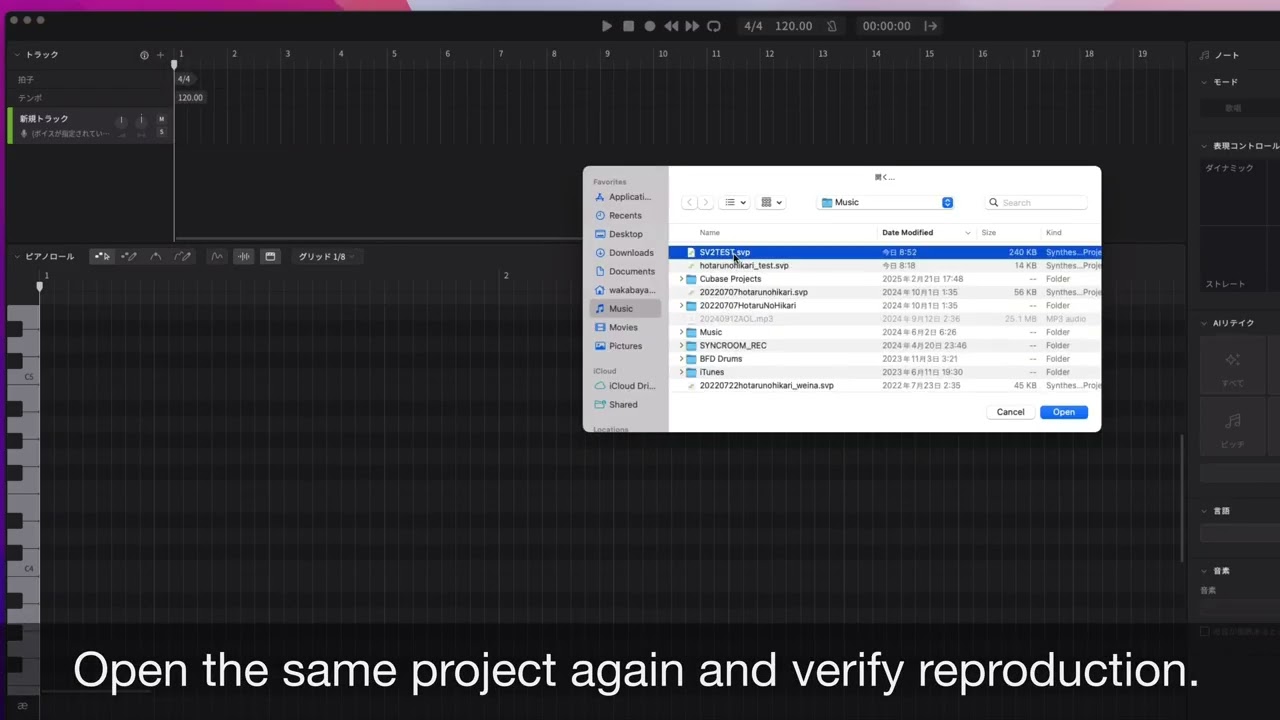Open the Music location popup in dialog
The height and width of the screenshot is (720, 1280).
886,202
